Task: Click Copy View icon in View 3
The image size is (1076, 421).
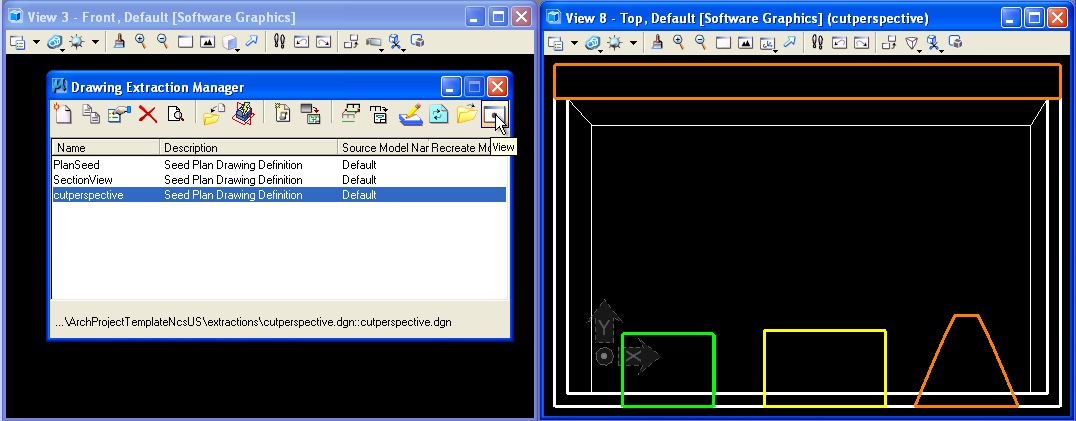Action: [x=351, y=43]
